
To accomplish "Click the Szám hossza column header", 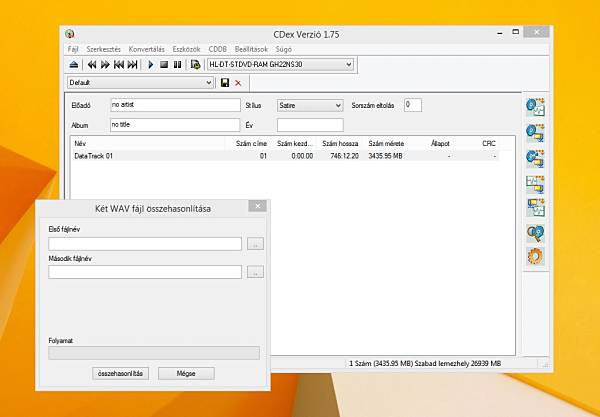I will point(340,143).
